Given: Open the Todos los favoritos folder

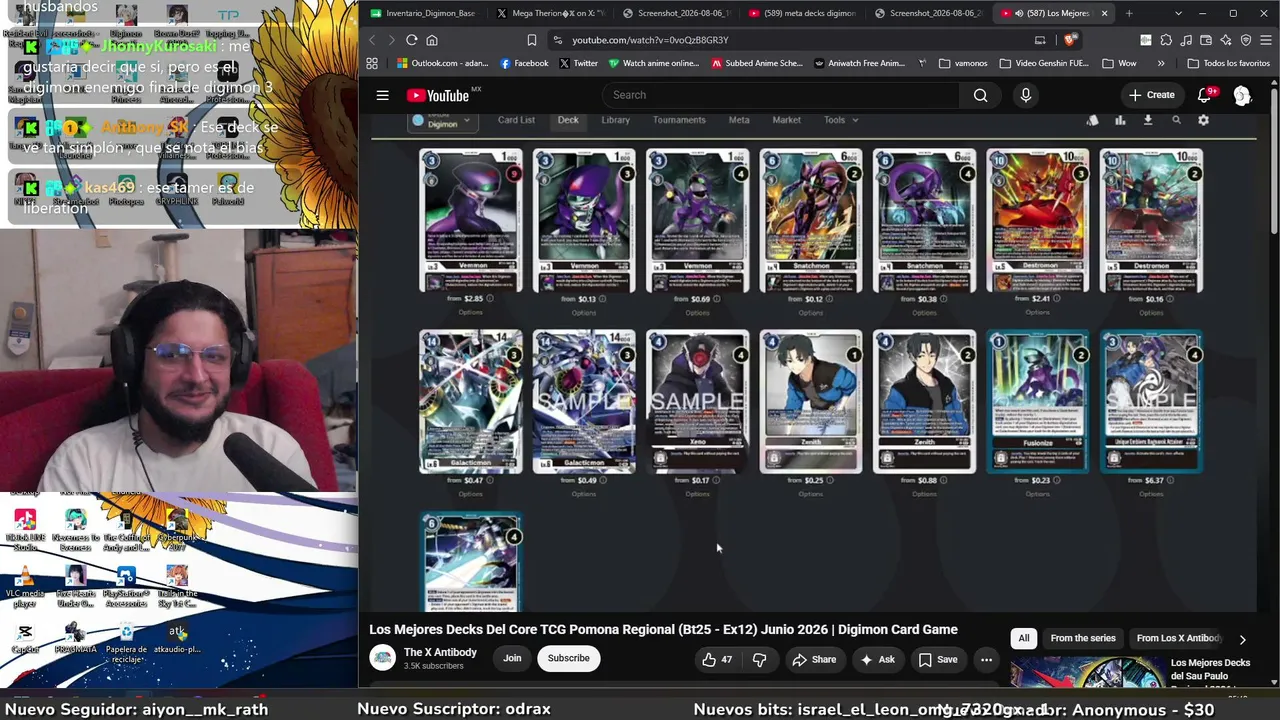Looking at the screenshot, I should pyautogui.click(x=1228, y=63).
